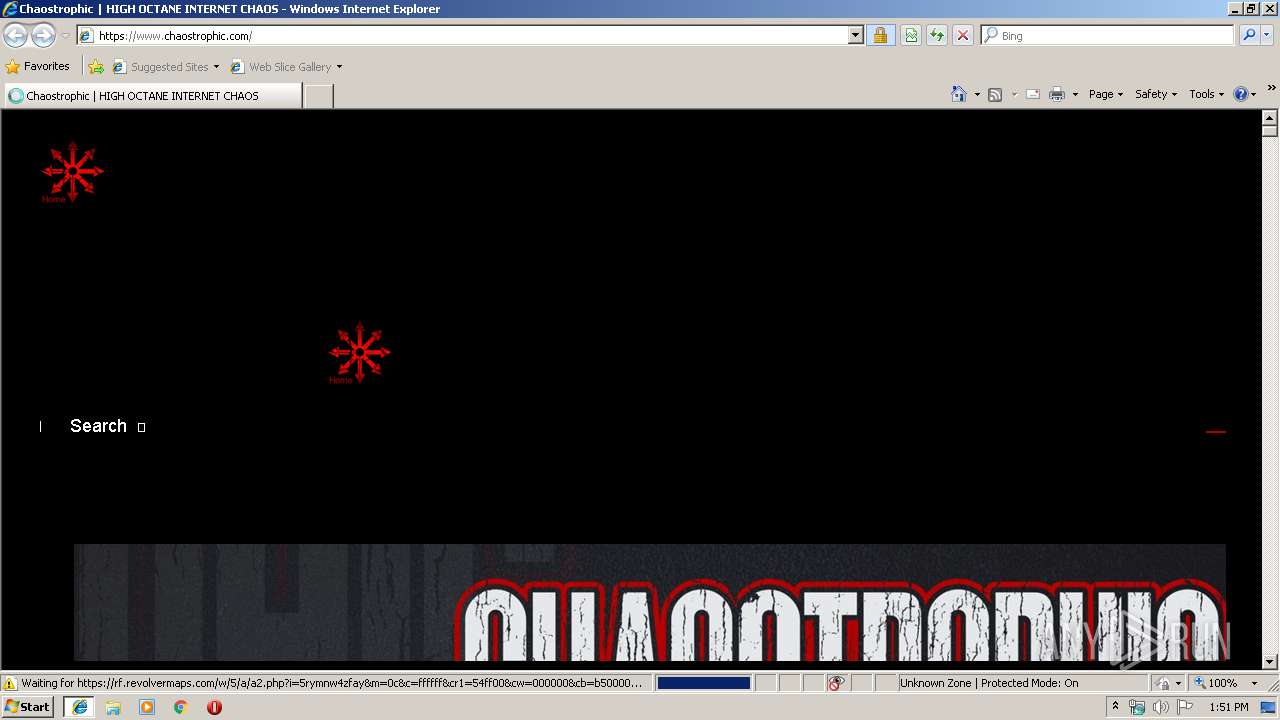The width and height of the screenshot is (1280, 720).
Task: Click the page loading progress bar
Action: click(703, 683)
